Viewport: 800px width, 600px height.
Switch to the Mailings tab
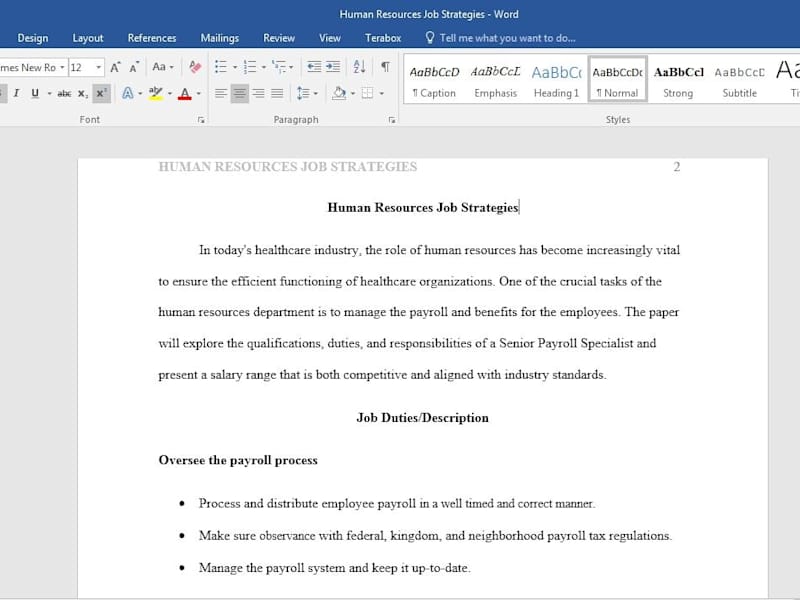(219, 38)
